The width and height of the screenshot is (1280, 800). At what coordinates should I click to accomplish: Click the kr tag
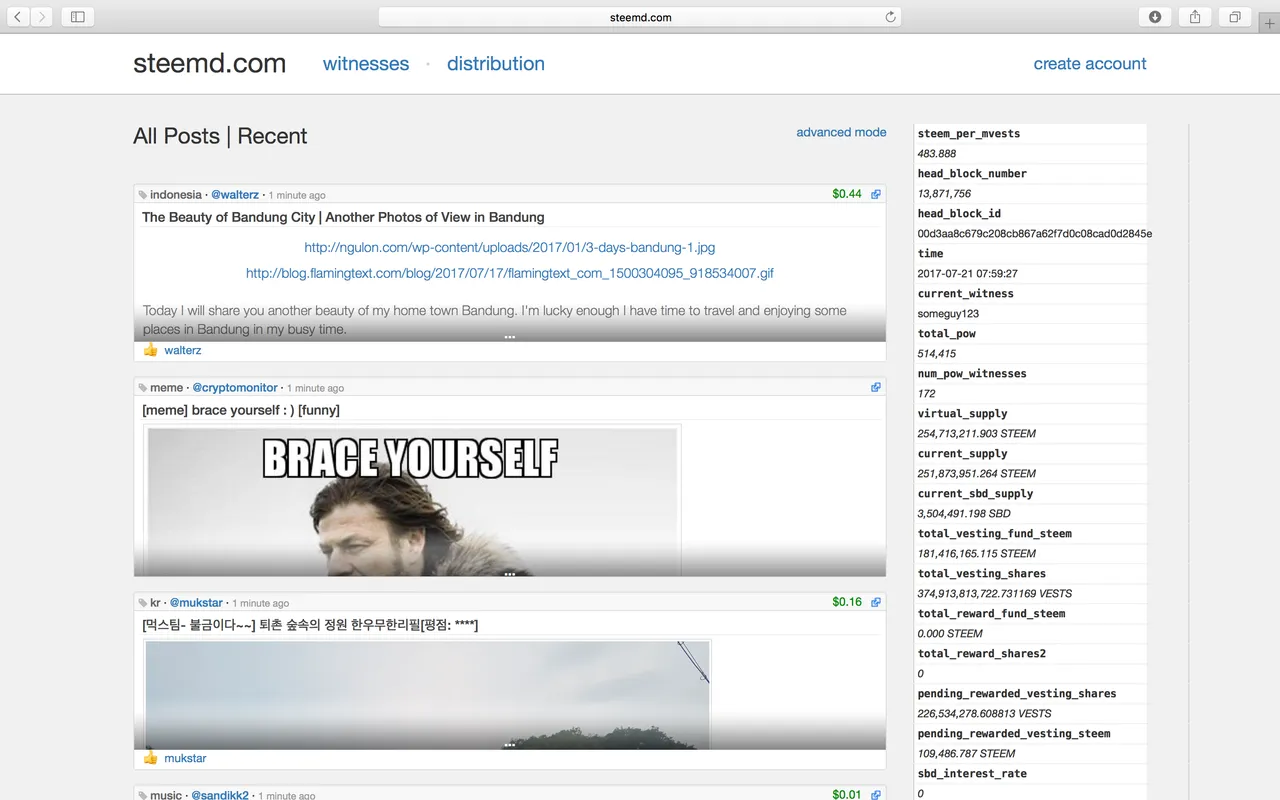pos(155,603)
